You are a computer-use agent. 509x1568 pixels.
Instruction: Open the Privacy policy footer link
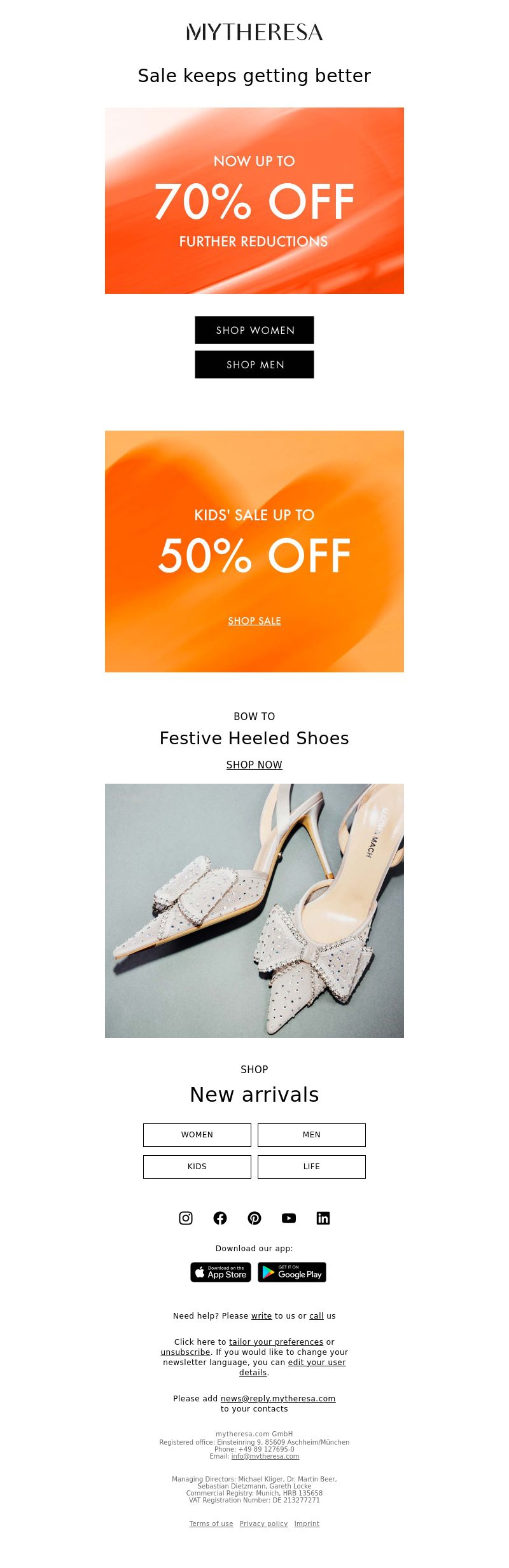coord(263,1523)
